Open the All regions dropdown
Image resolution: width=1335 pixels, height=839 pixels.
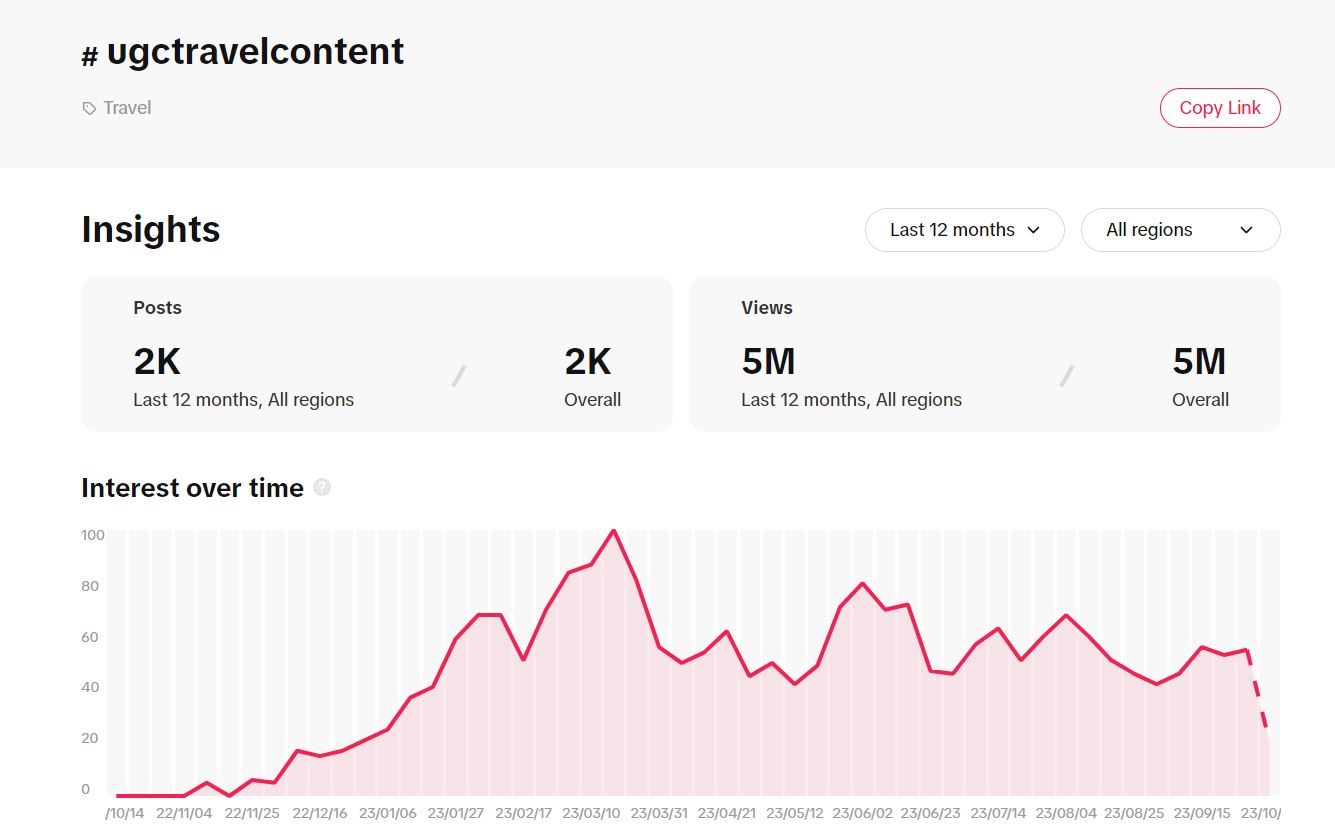tap(1180, 230)
